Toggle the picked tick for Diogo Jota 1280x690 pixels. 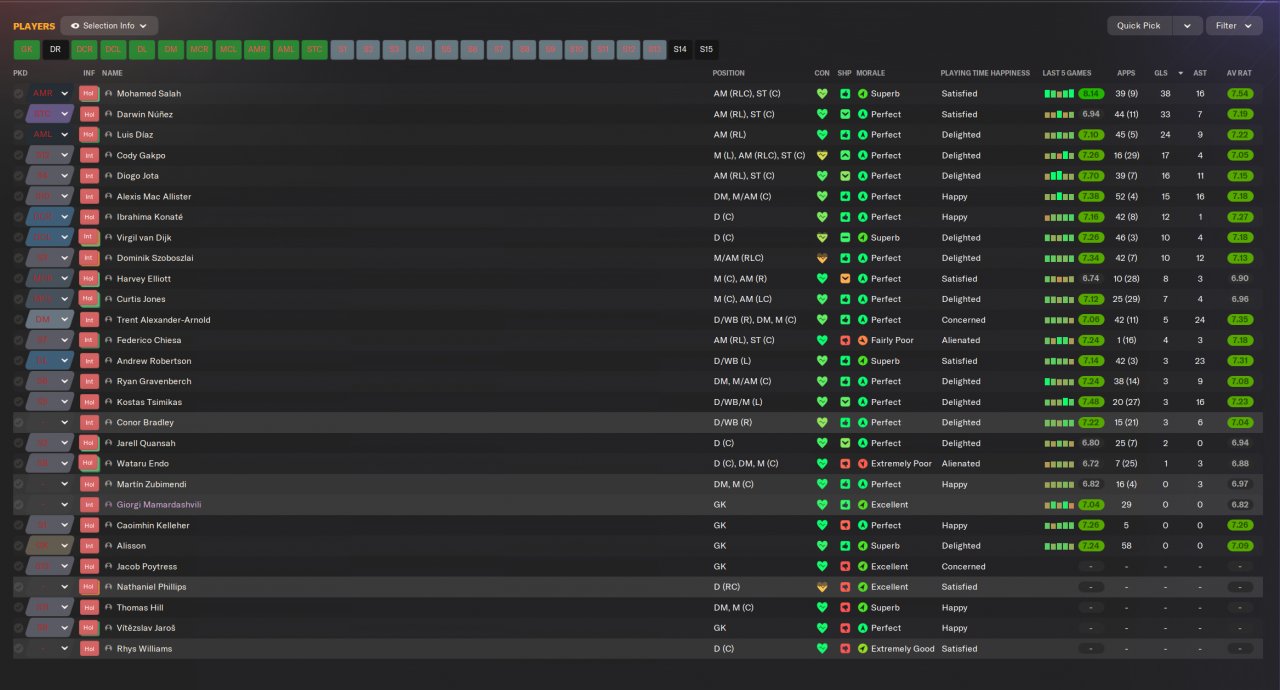[18, 176]
